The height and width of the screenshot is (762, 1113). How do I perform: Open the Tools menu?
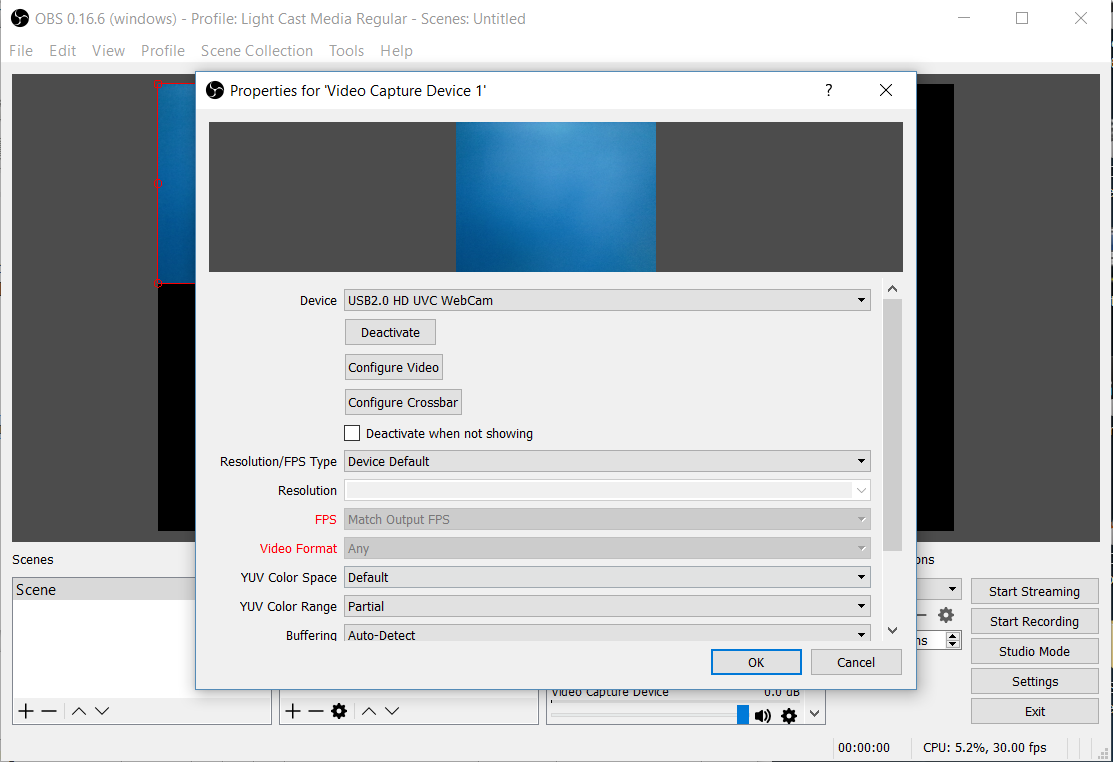346,51
